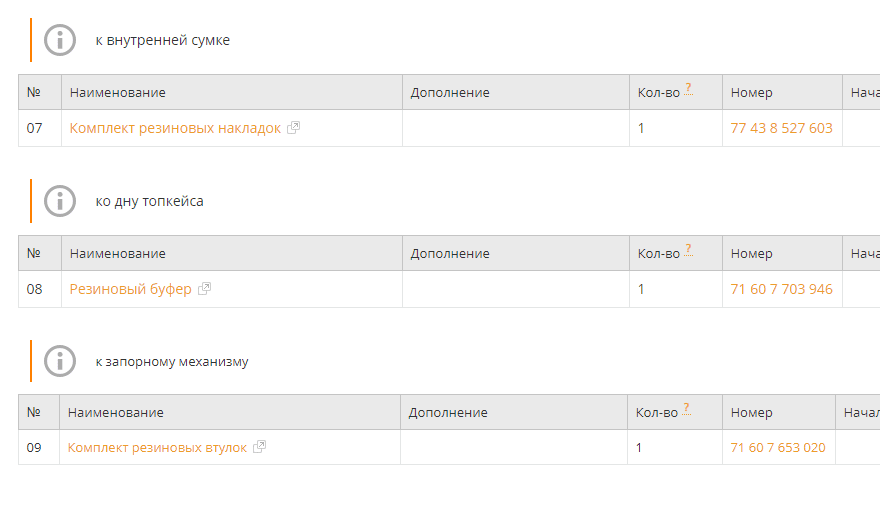The width and height of the screenshot is (880, 513).
Task: Open external icon next to «Резиновый буфер»
Action: (x=204, y=289)
